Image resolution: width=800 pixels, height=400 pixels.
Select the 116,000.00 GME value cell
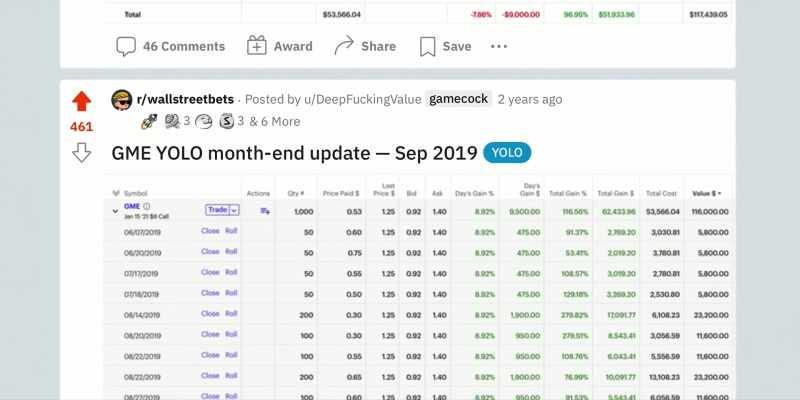(x=710, y=212)
